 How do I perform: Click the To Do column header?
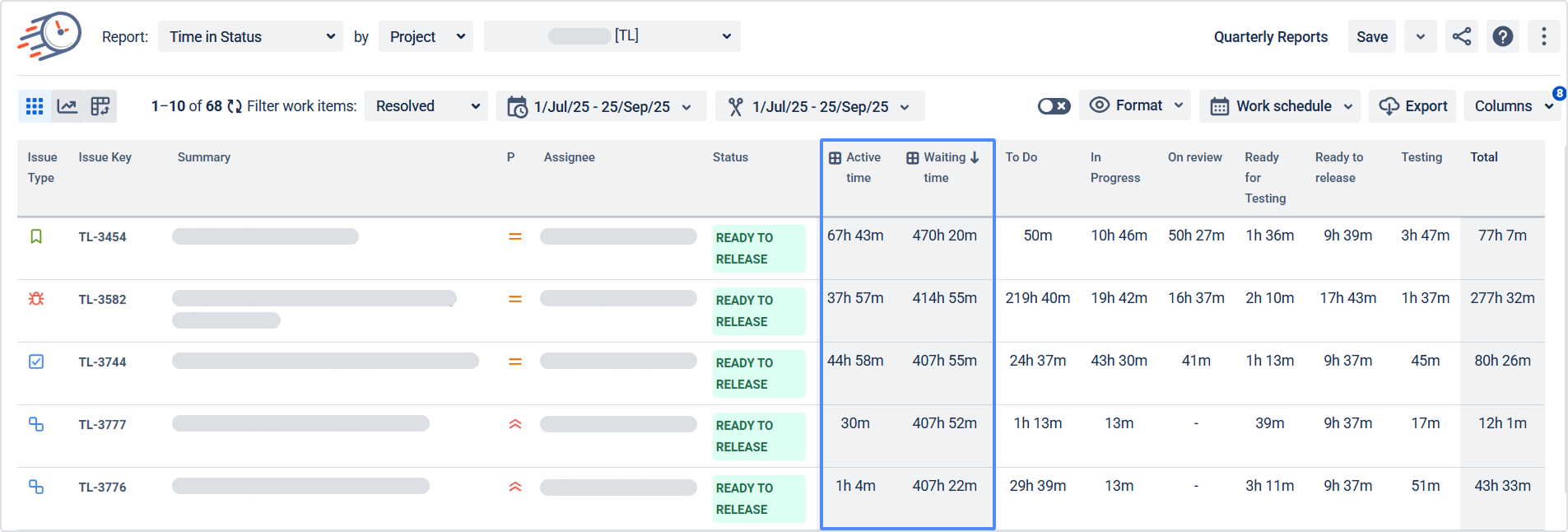[x=1021, y=157]
